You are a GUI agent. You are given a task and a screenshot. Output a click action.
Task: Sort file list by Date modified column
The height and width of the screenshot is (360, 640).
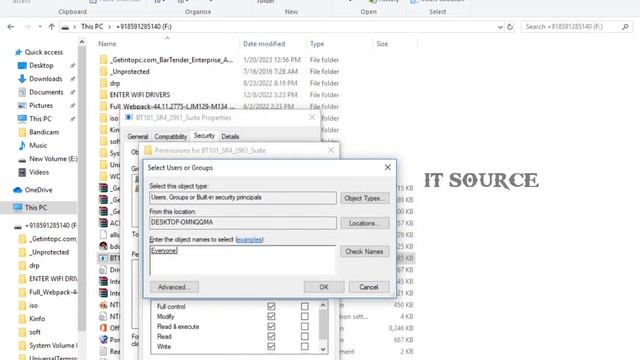click(x=264, y=44)
